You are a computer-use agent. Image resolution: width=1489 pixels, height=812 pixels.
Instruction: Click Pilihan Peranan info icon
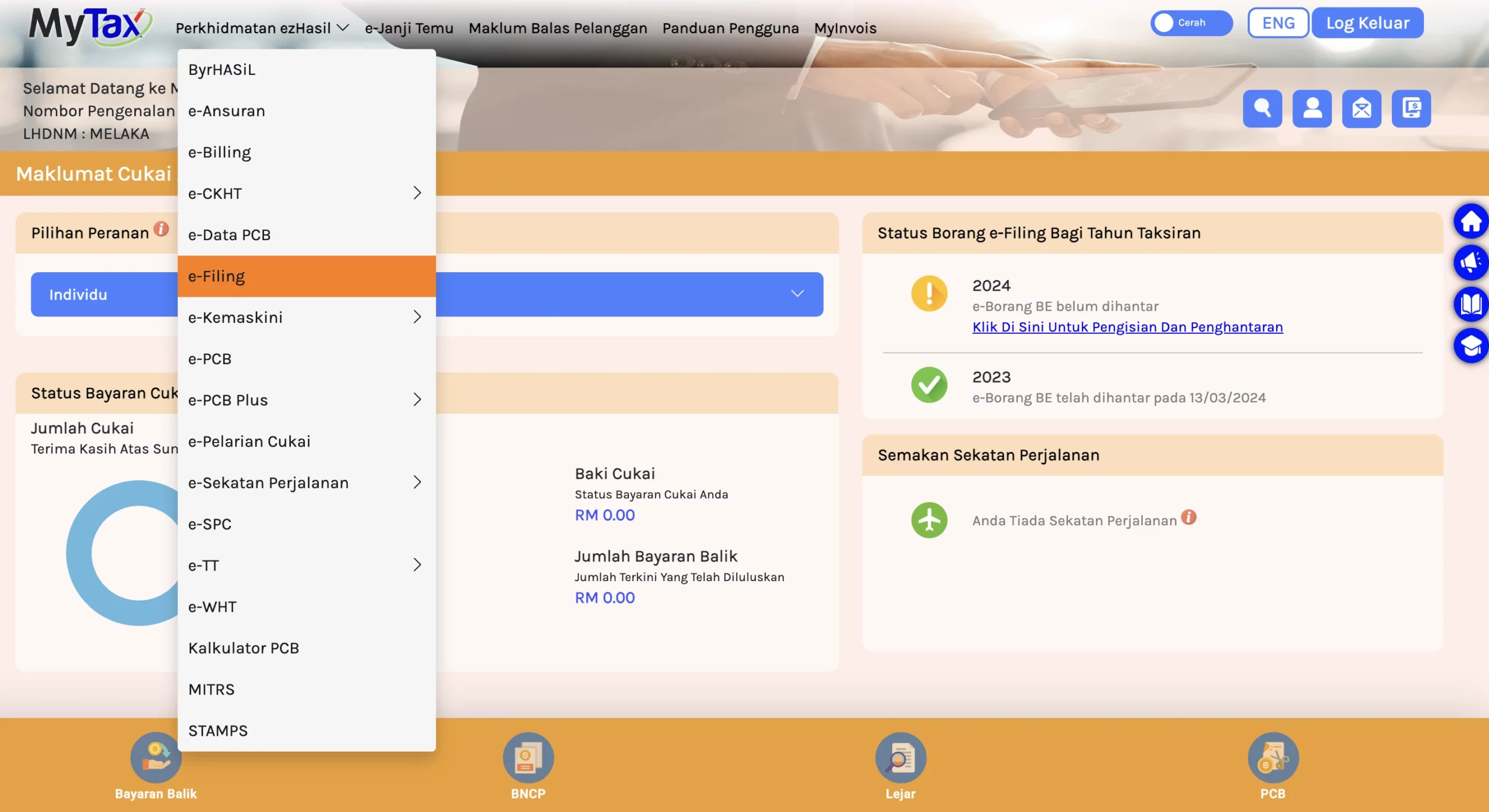click(x=161, y=229)
